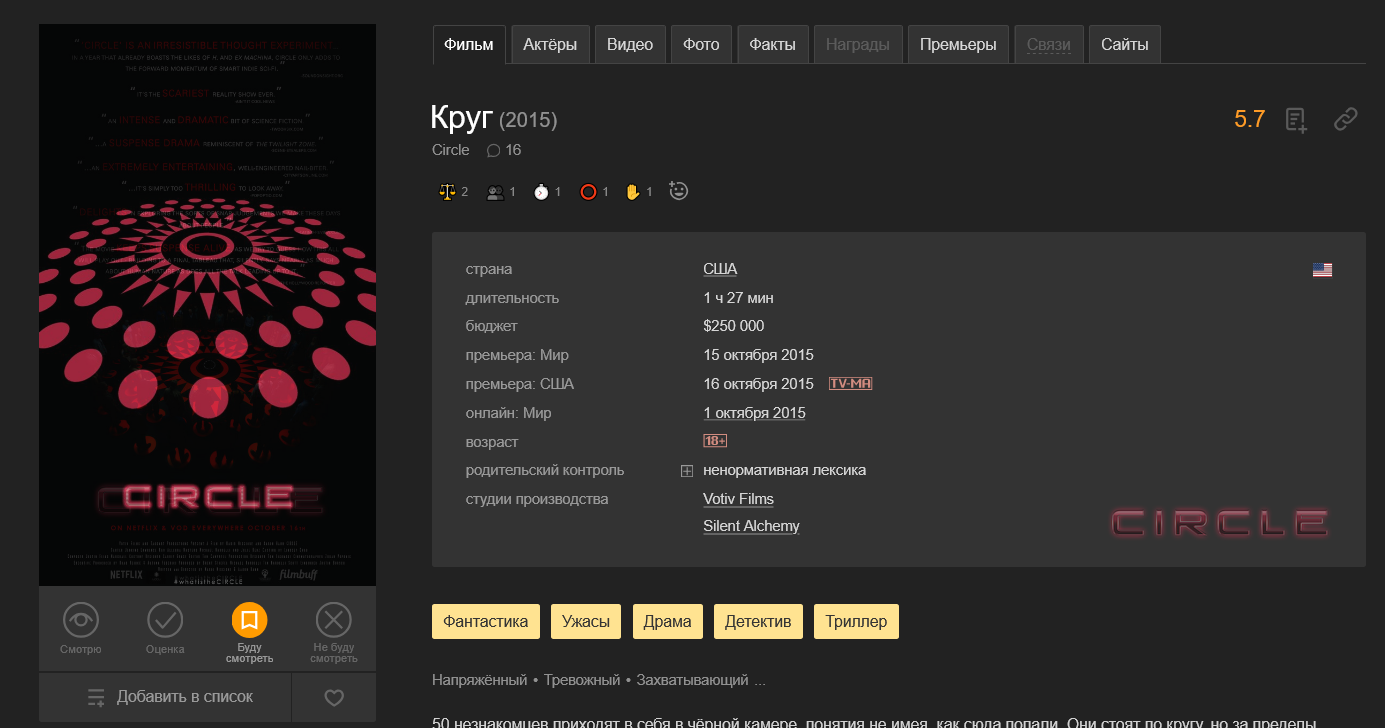Open the США country link
The image size is (1385, 728).
click(x=720, y=269)
